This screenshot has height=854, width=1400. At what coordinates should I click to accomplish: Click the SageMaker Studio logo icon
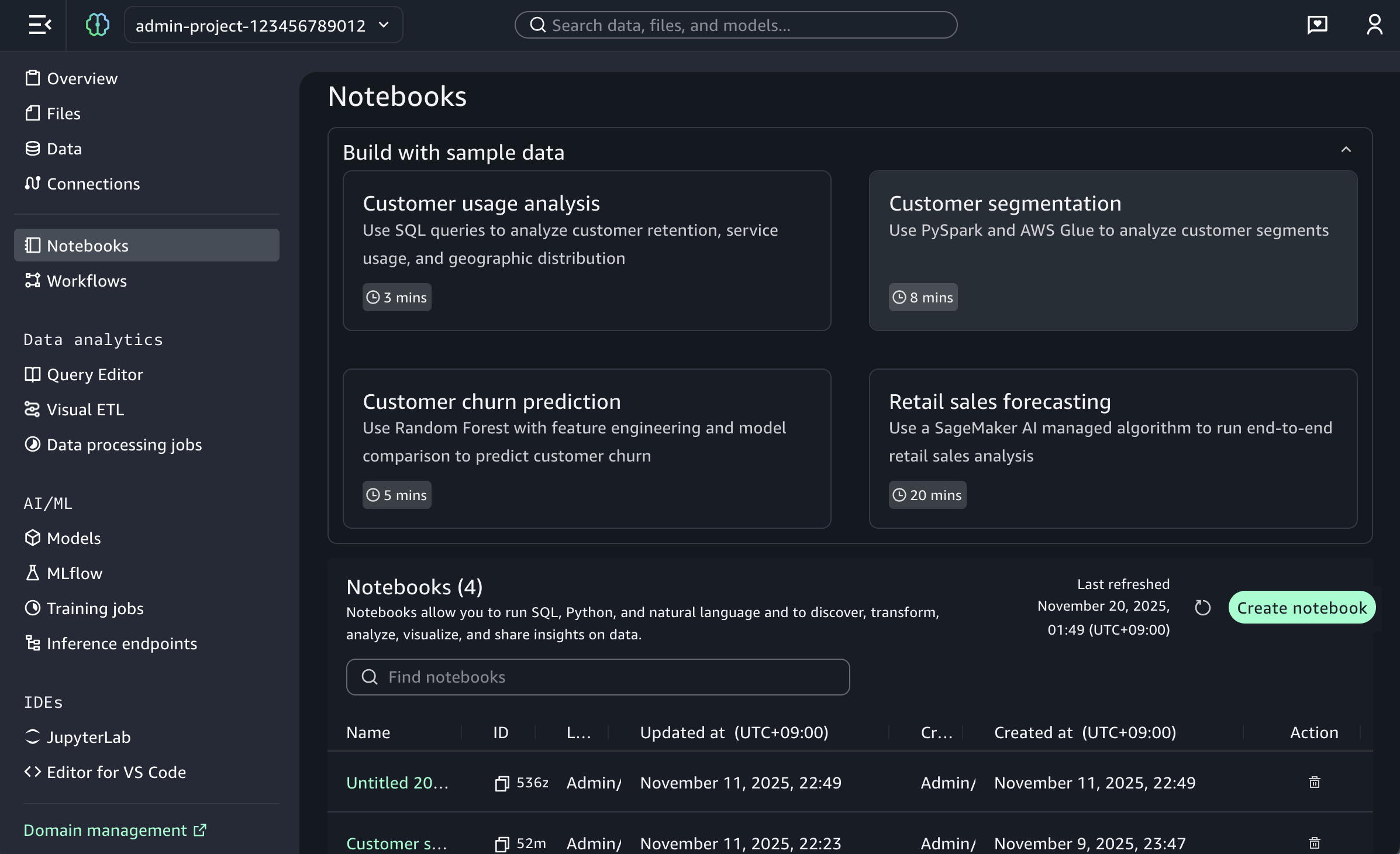[x=97, y=25]
